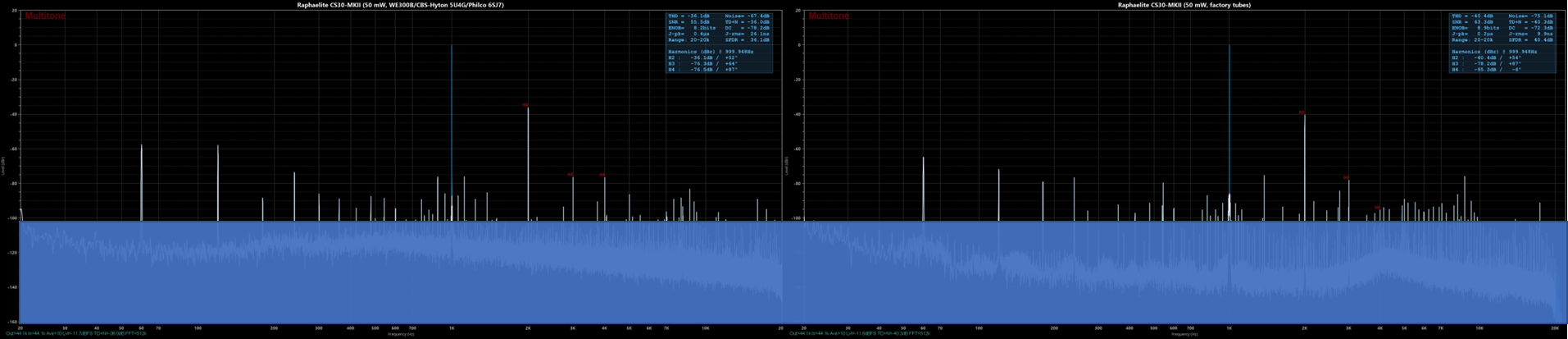Click Noise = -67.4dB in left stats box
1568x339 pixels.
pyautogui.click(x=748, y=16)
